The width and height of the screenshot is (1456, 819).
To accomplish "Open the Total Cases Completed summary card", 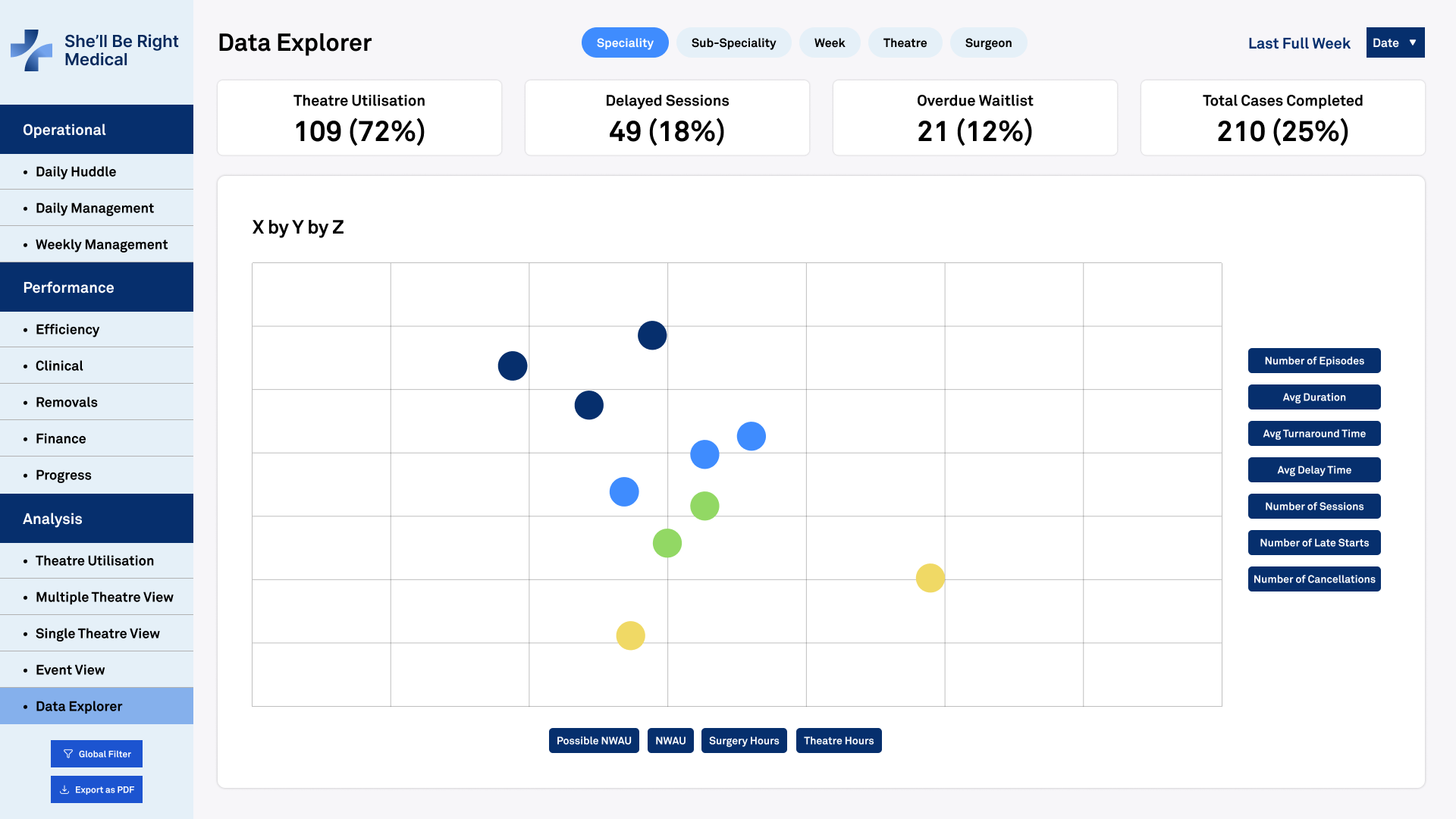I will [1283, 118].
